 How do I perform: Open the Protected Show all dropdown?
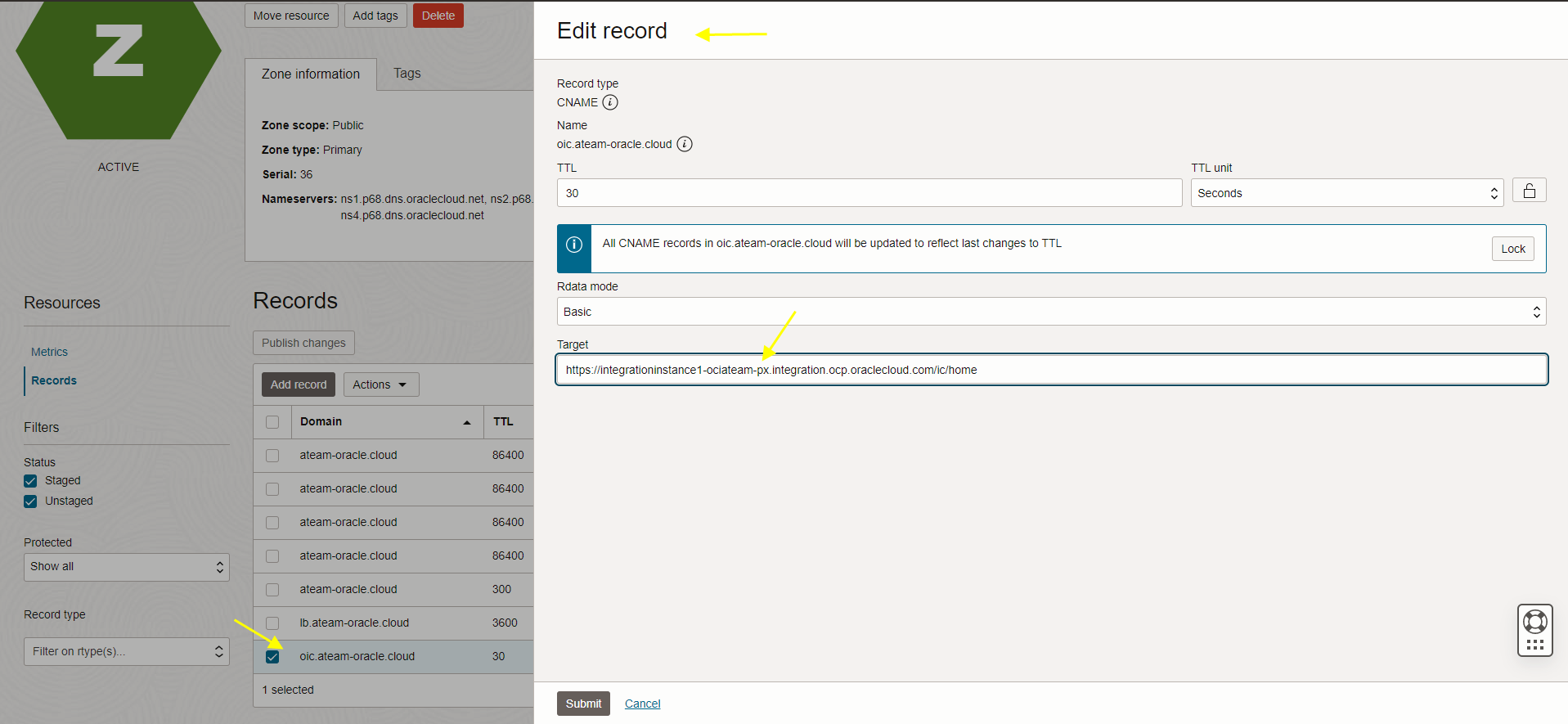(127, 567)
